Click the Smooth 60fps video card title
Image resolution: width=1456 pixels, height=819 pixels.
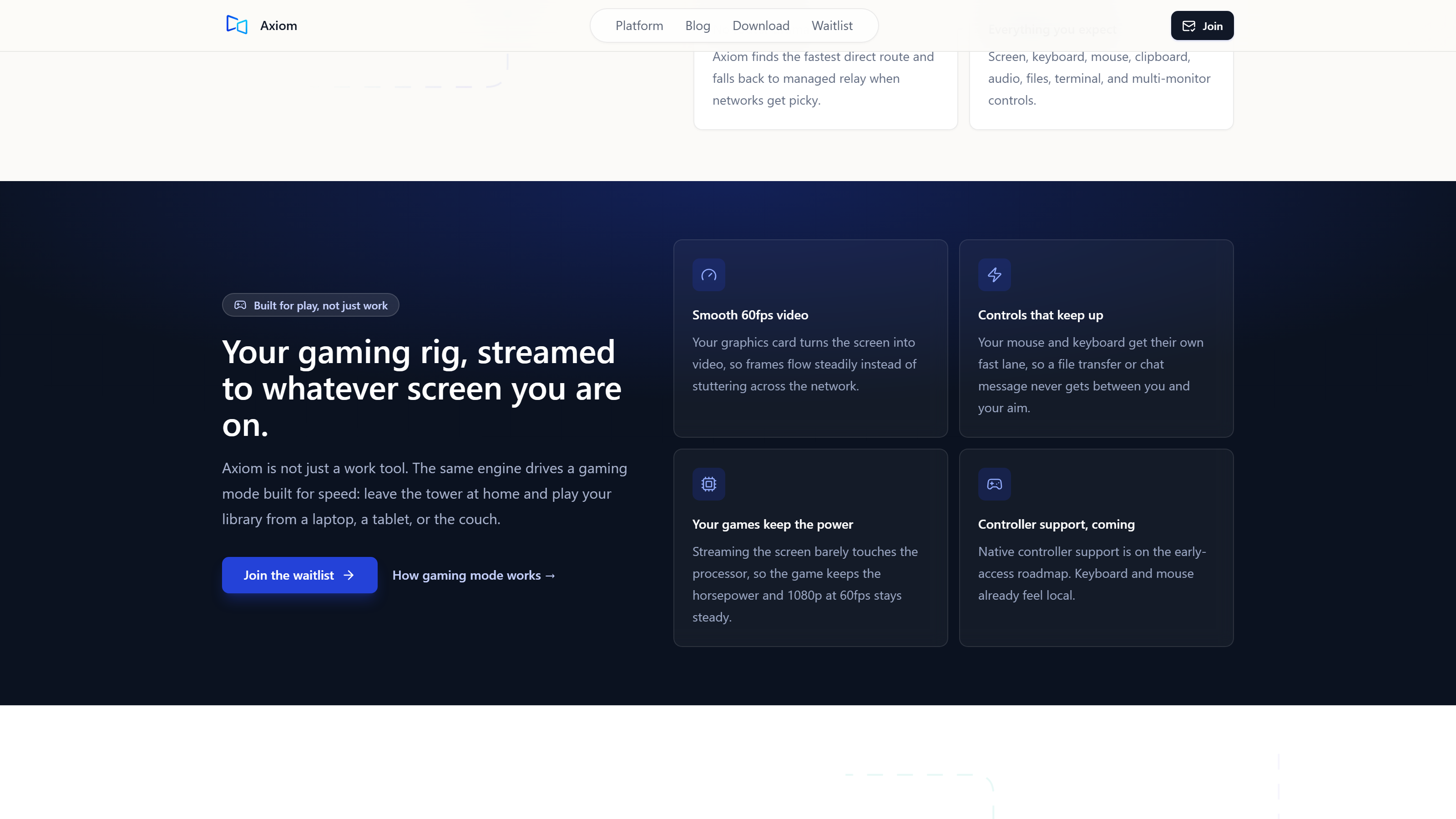pyautogui.click(x=750, y=315)
